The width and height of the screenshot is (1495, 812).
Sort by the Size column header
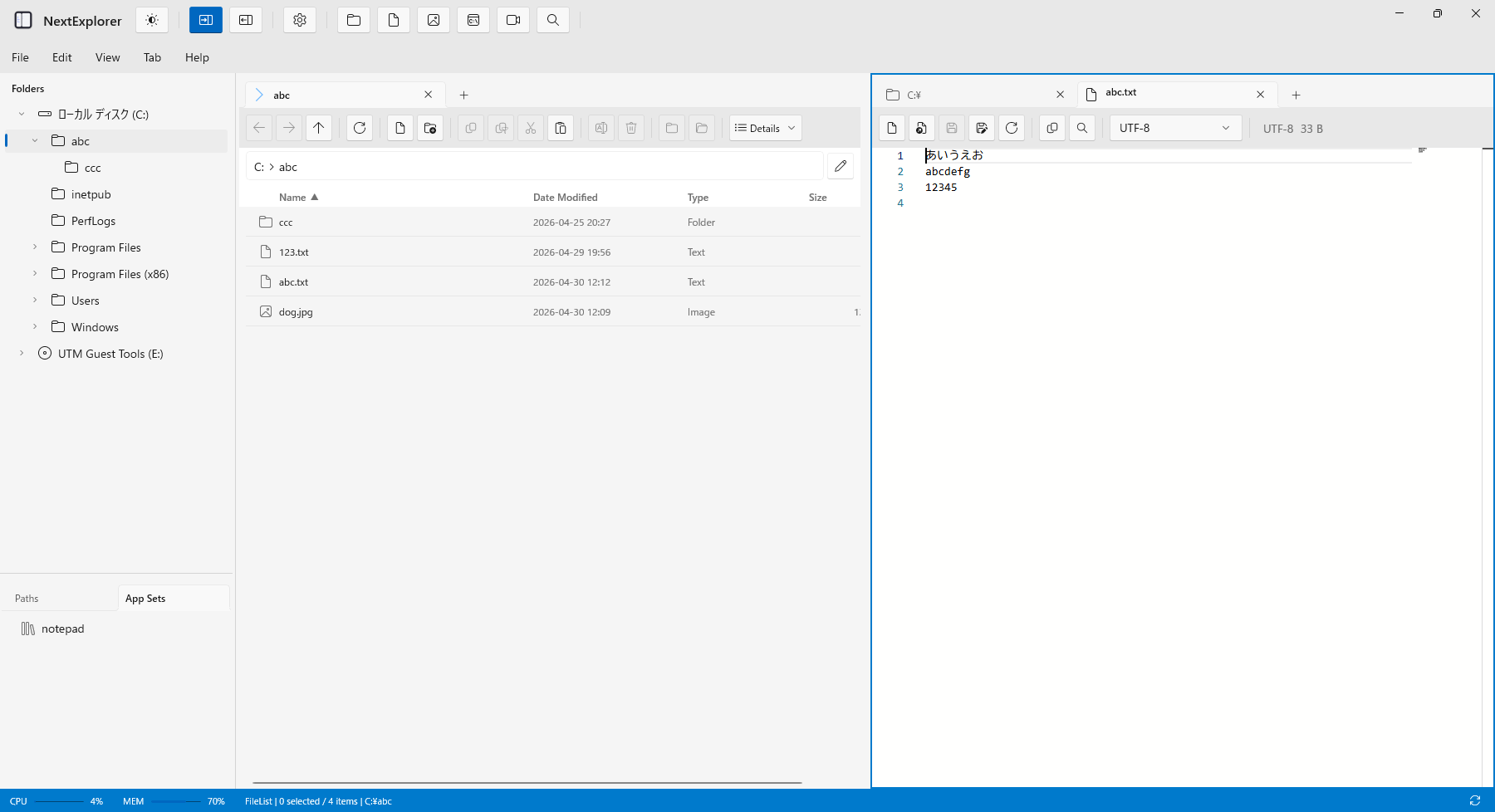click(x=818, y=197)
